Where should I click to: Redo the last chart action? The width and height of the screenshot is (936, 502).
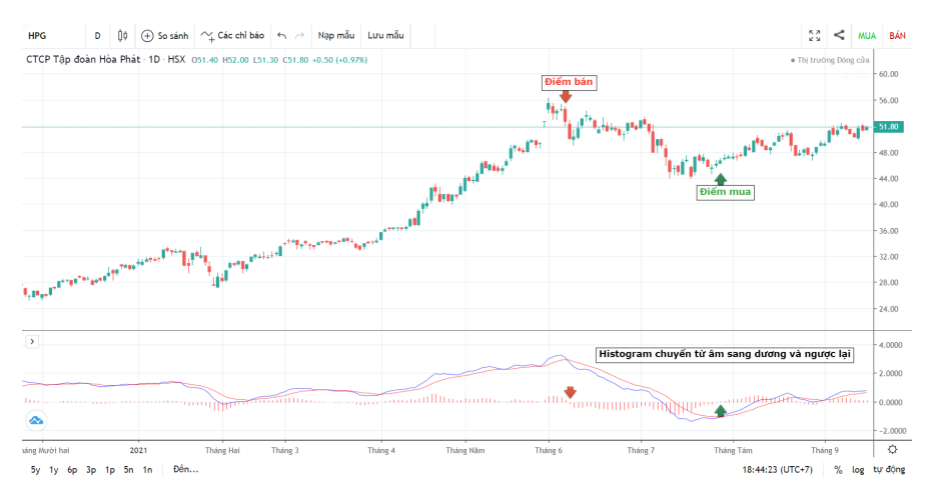[300, 36]
